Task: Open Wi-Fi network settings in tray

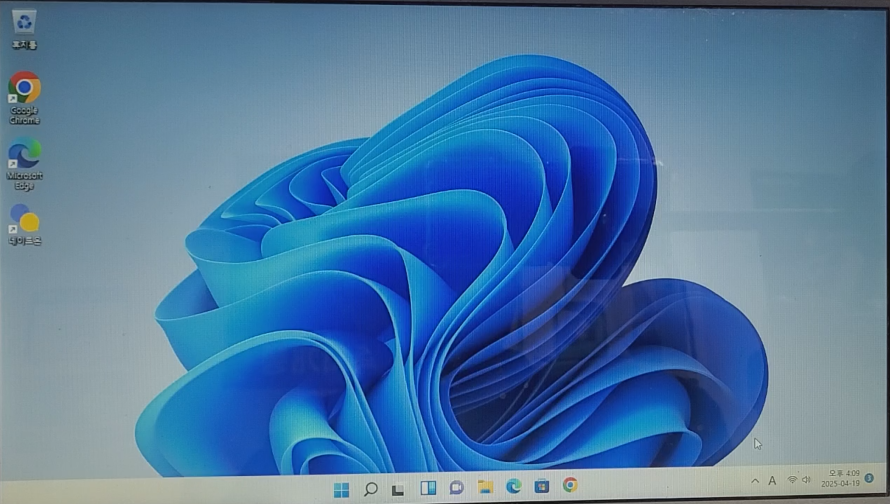Action: coord(792,480)
